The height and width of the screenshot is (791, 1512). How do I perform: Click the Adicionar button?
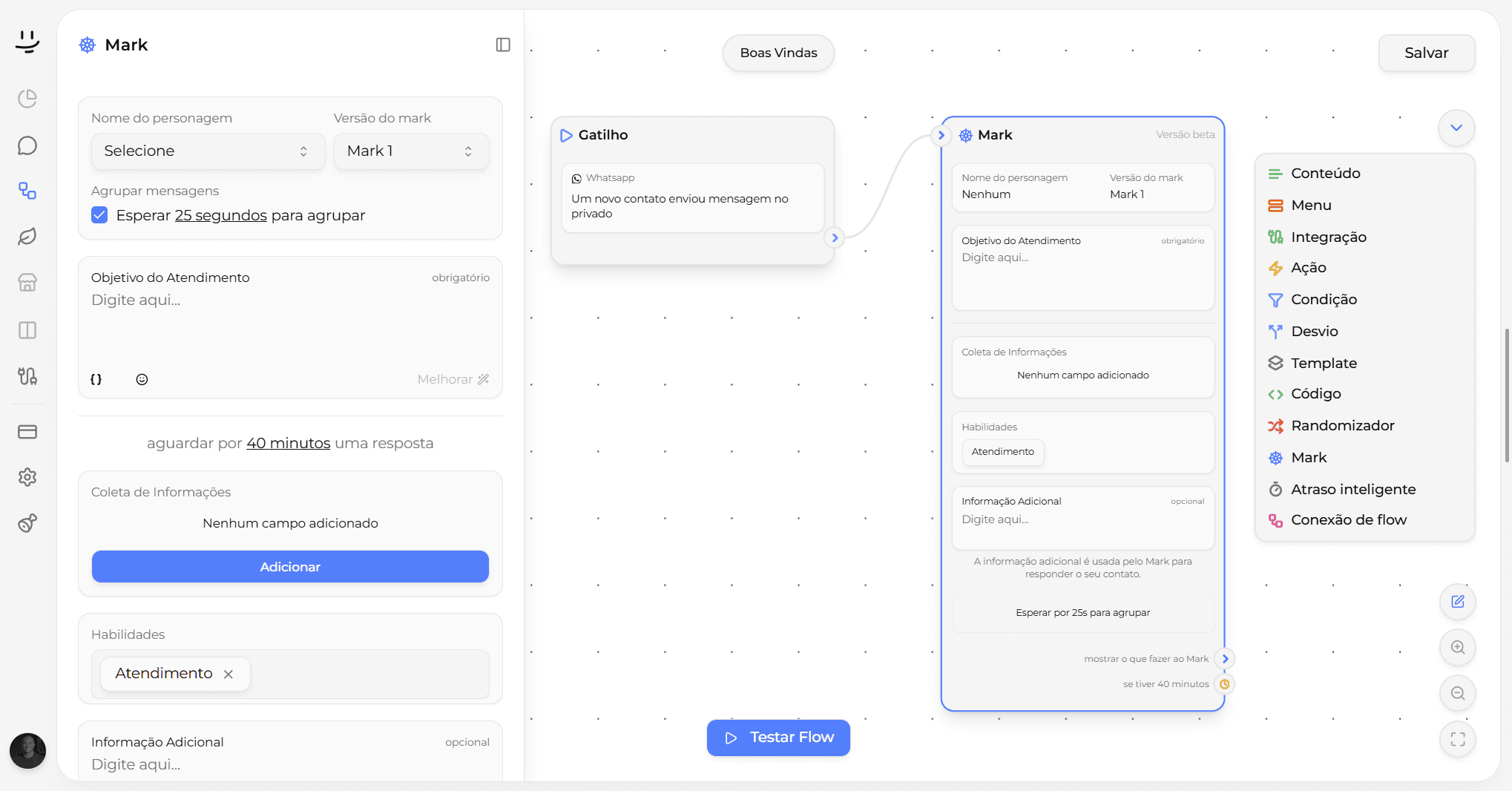(290, 567)
